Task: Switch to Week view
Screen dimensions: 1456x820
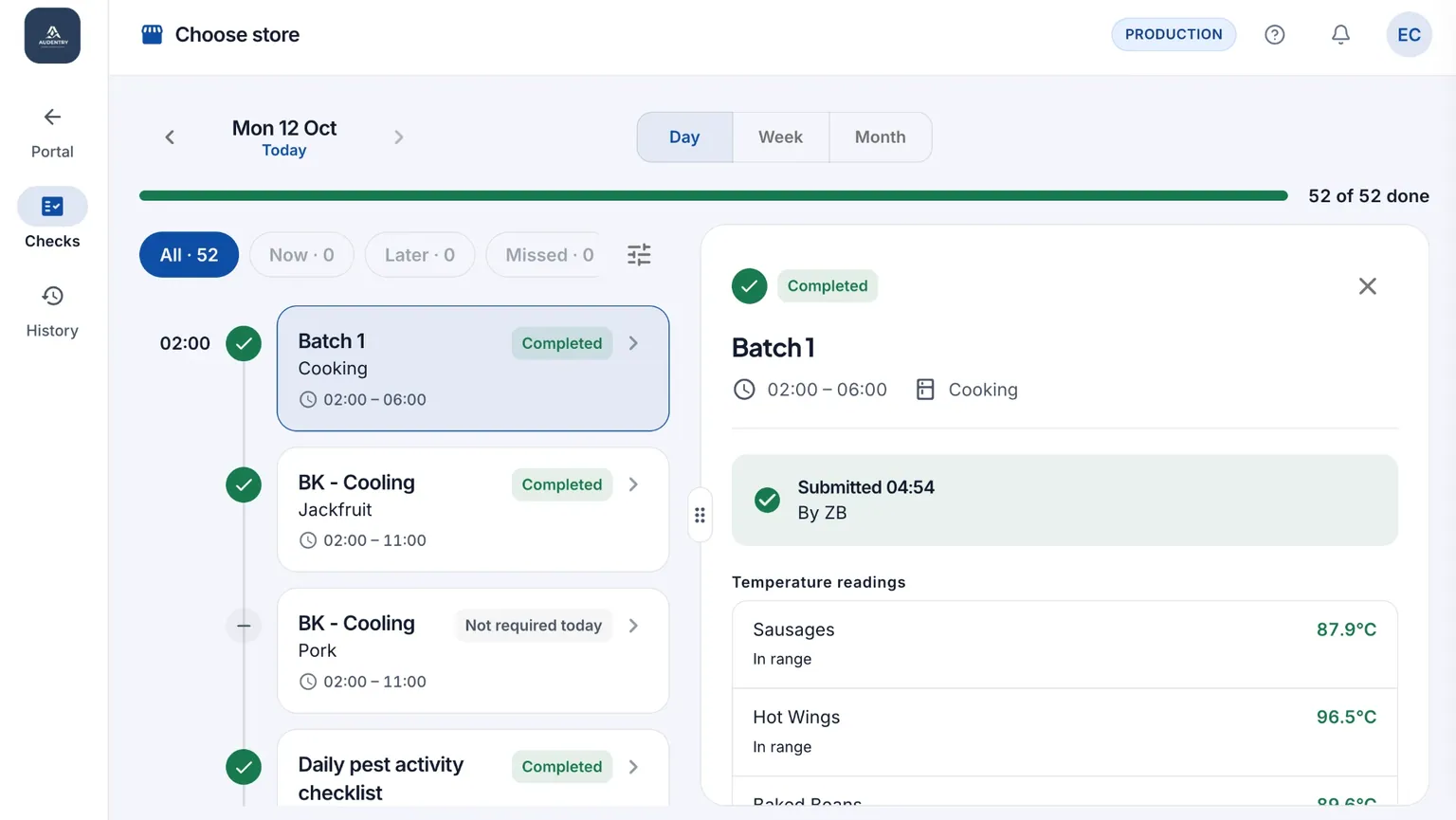Action: [780, 137]
